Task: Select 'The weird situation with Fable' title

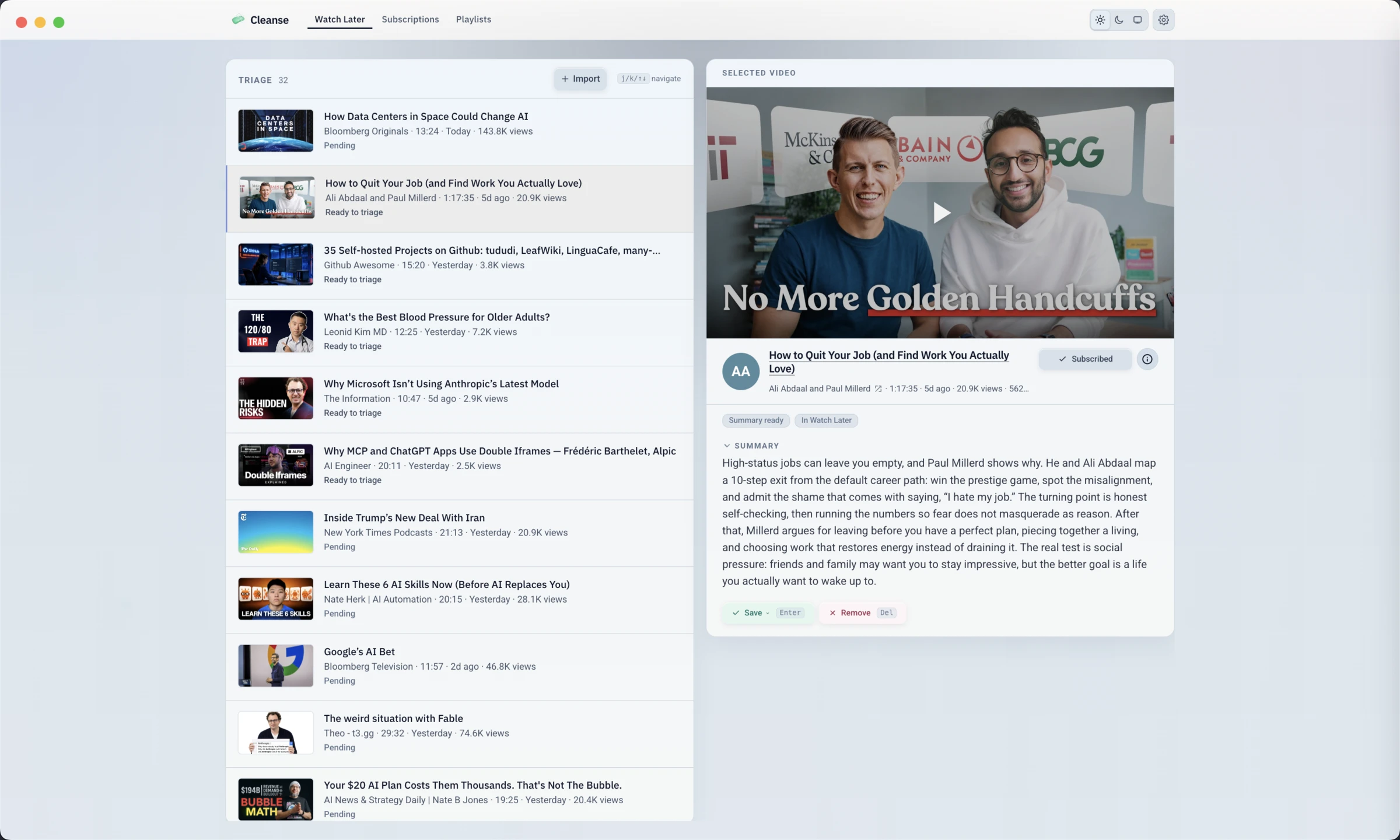Action: coord(393,718)
